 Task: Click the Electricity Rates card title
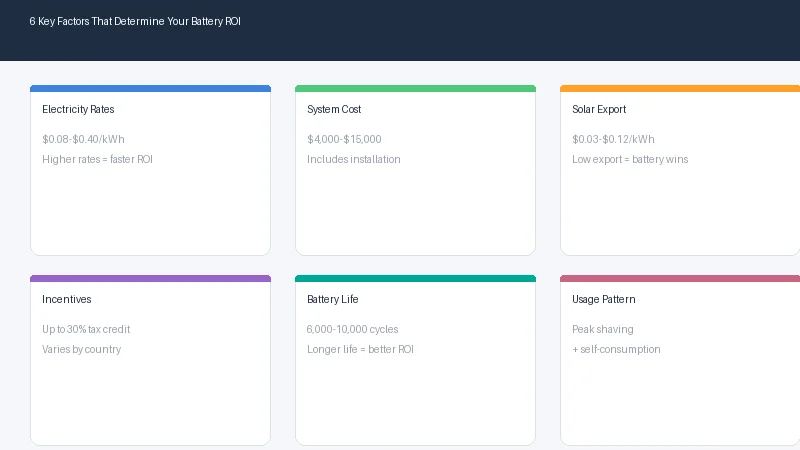click(x=78, y=109)
